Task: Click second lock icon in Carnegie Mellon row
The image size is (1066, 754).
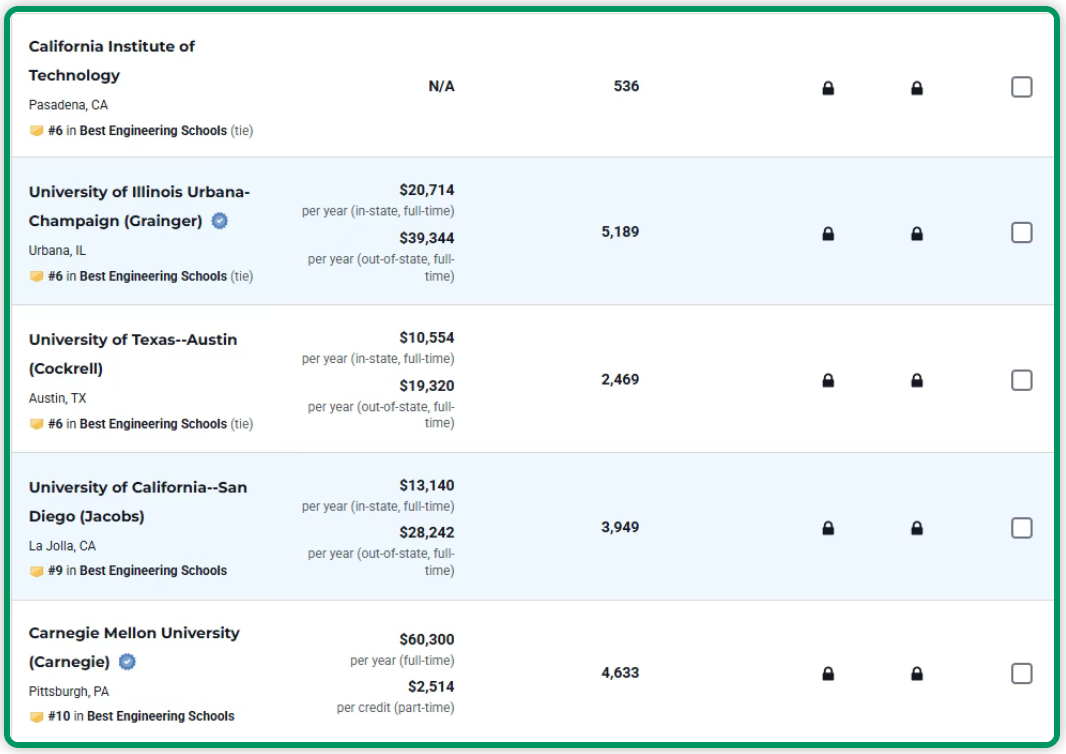Action: point(917,674)
